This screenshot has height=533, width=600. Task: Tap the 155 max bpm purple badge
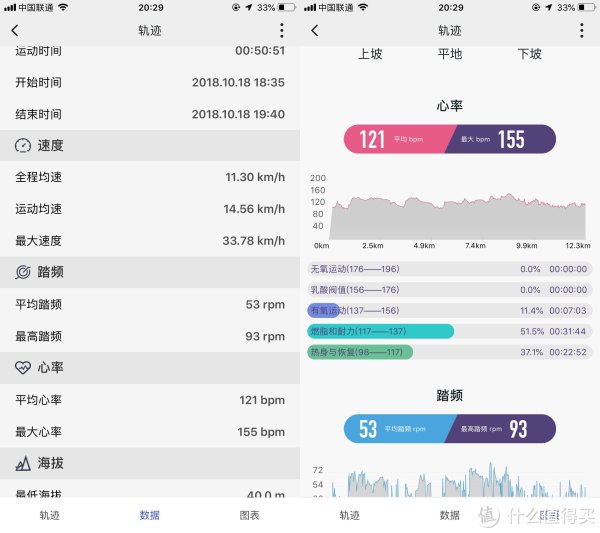503,139
